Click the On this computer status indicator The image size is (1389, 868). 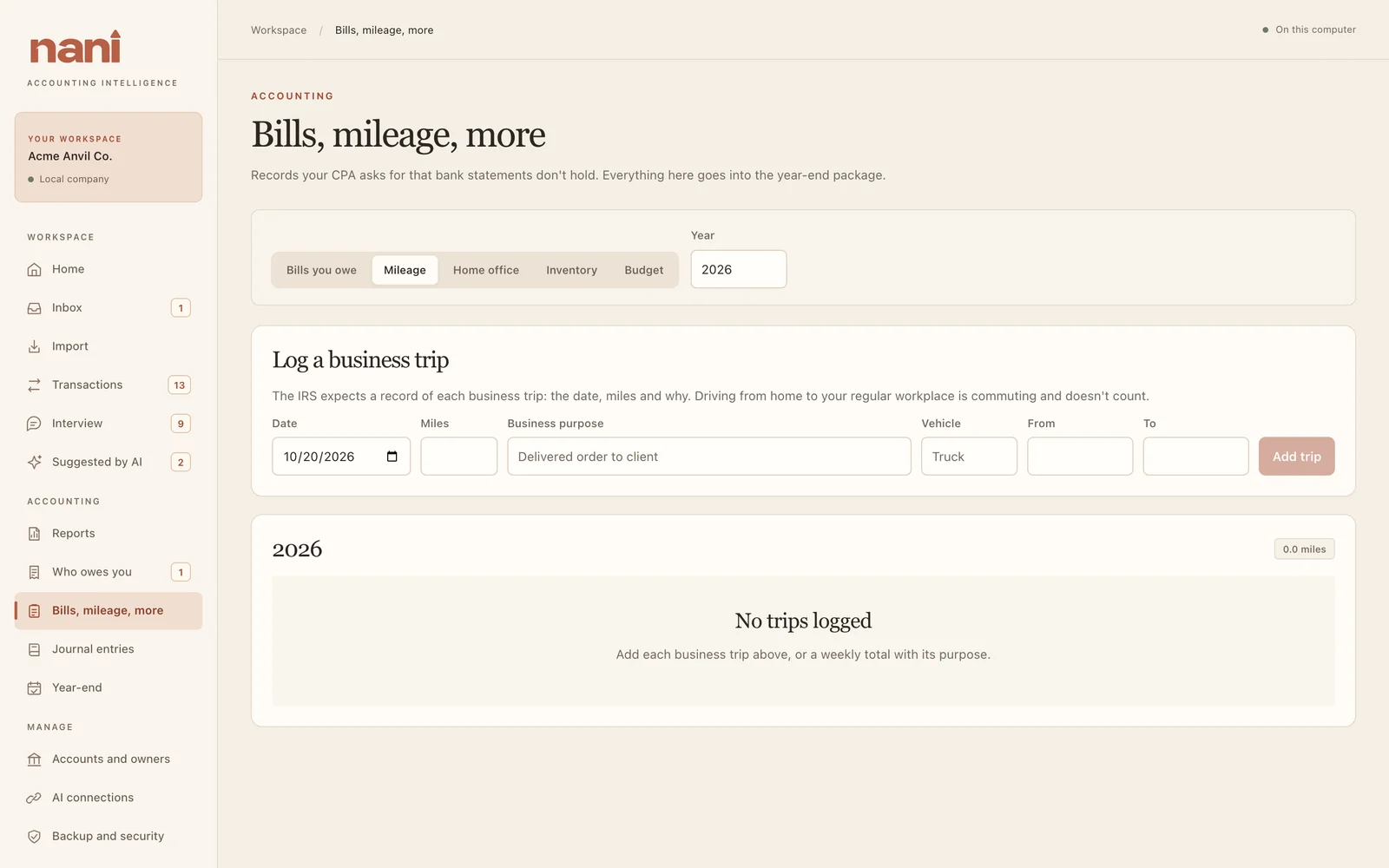coord(1309,30)
